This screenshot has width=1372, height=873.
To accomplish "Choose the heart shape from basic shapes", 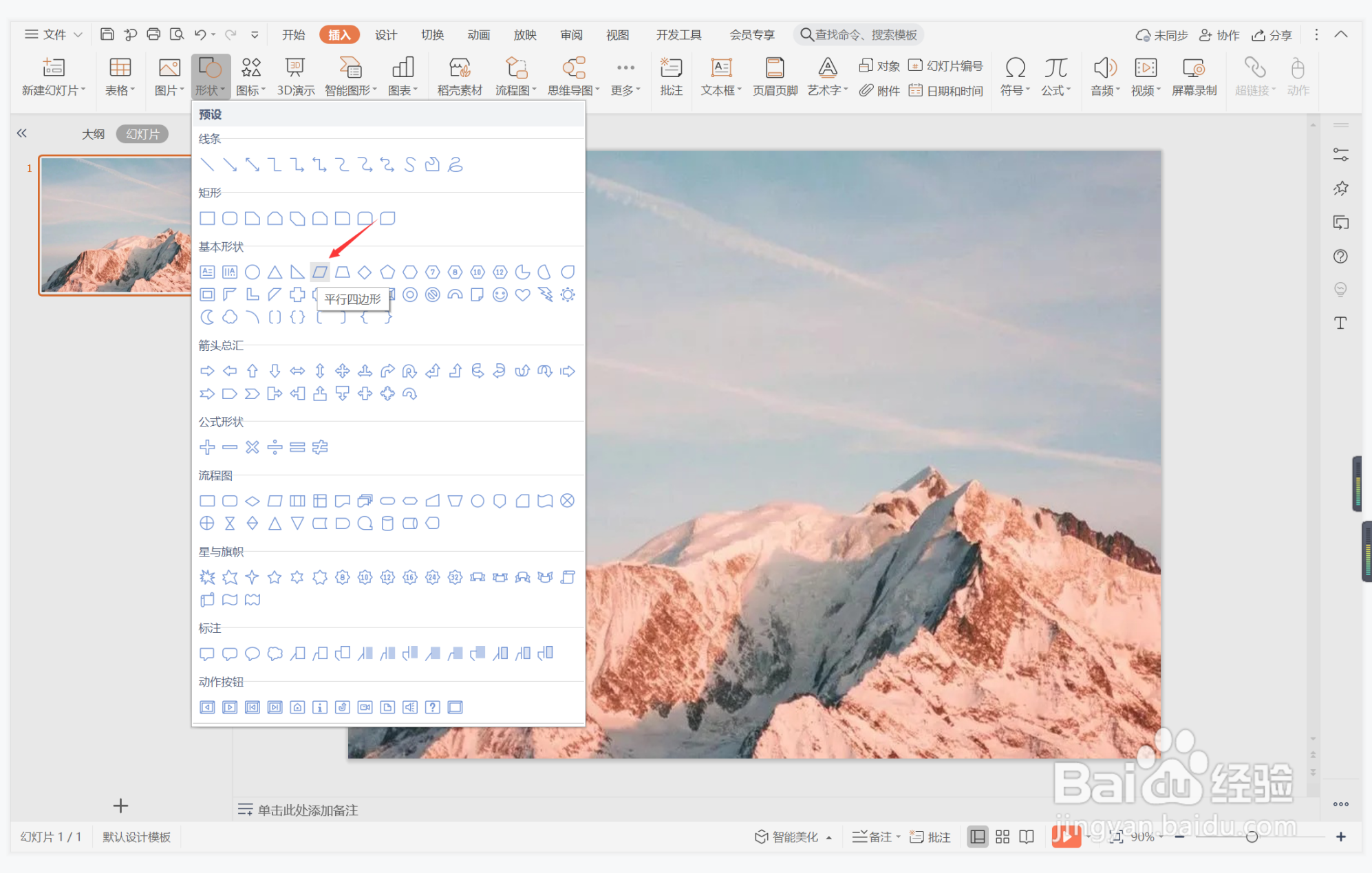I will [522, 295].
